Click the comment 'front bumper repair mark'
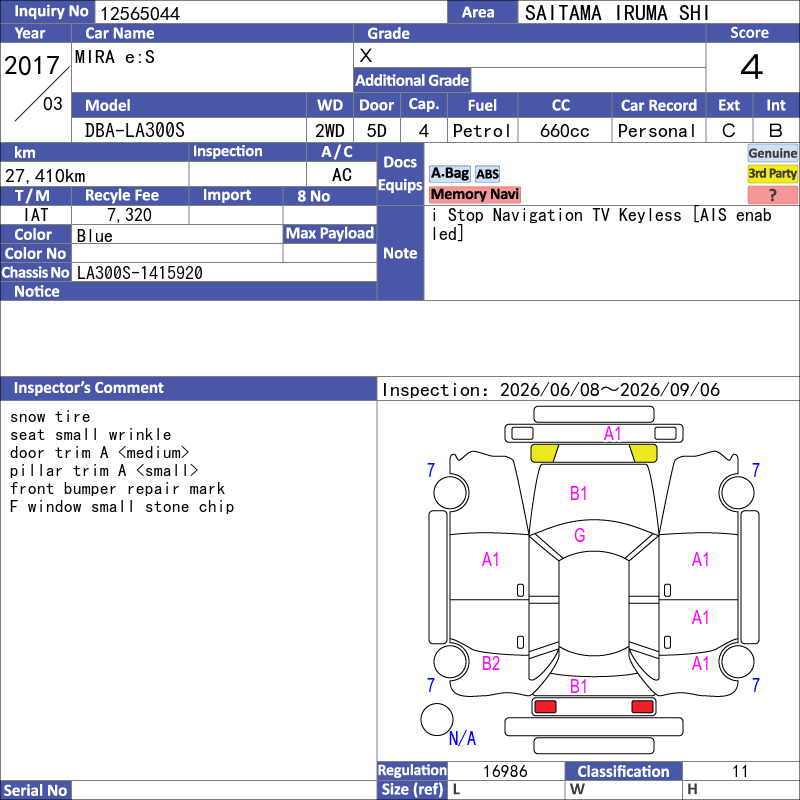The image size is (800, 800). click(117, 489)
